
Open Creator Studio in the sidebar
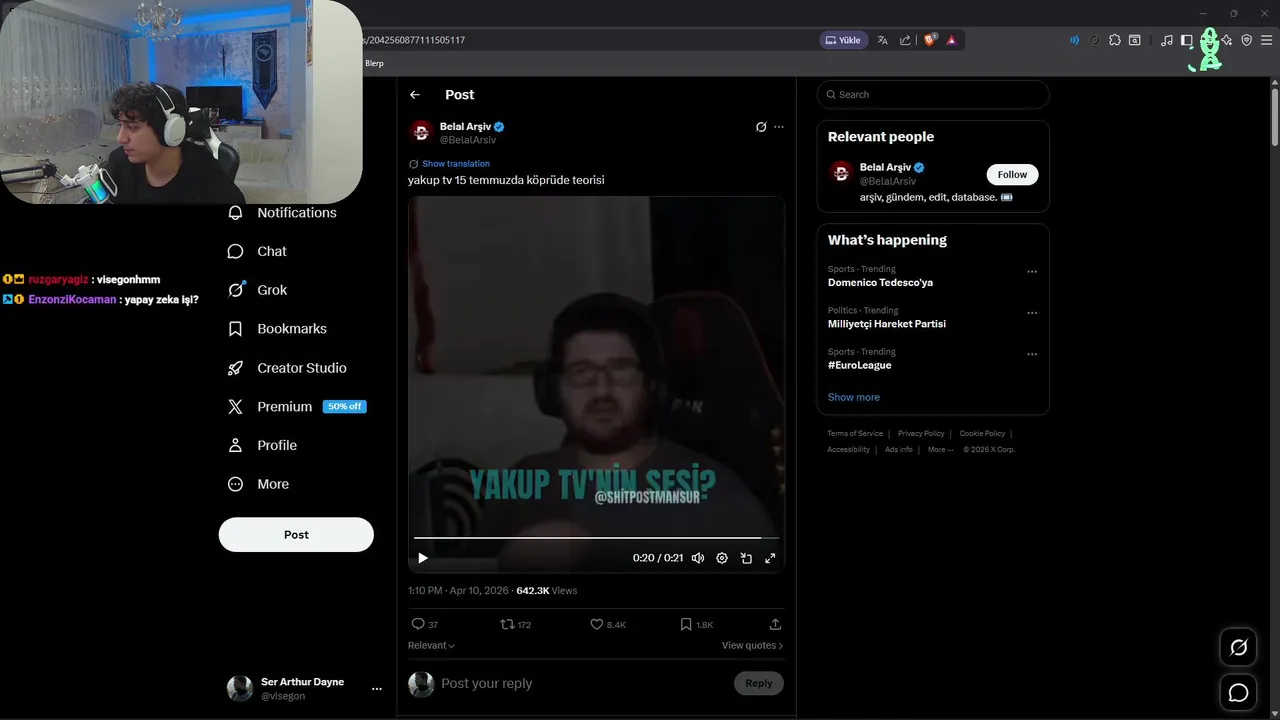(x=287, y=368)
